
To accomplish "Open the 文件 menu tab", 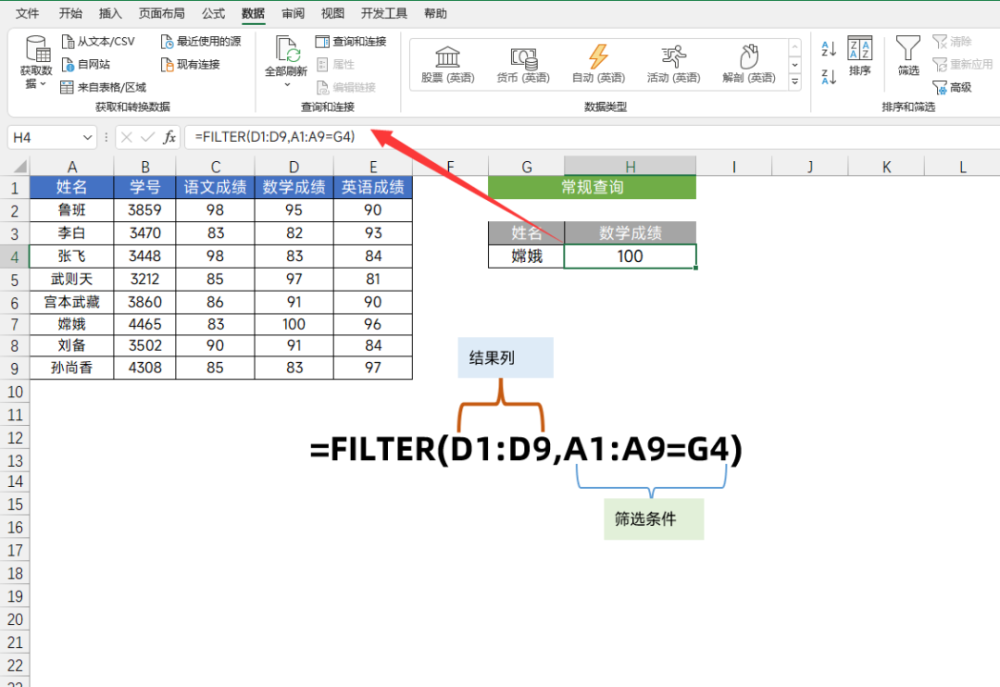I will [x=27, y=13].
